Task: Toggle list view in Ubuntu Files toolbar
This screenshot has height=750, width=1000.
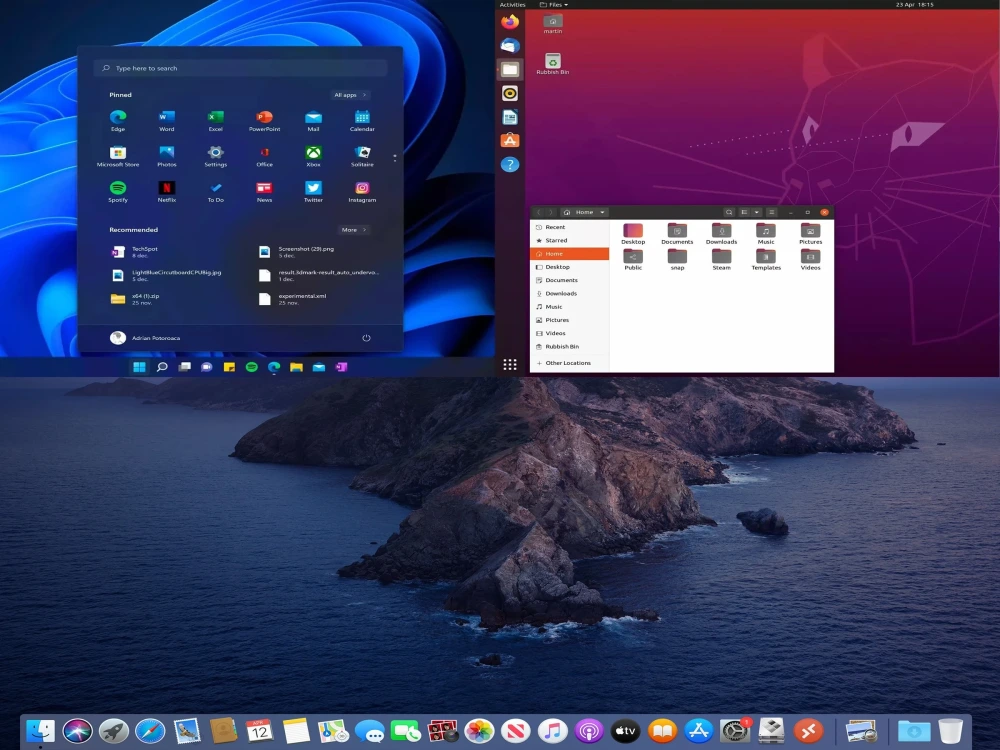Action: click(x=744, y=212)
